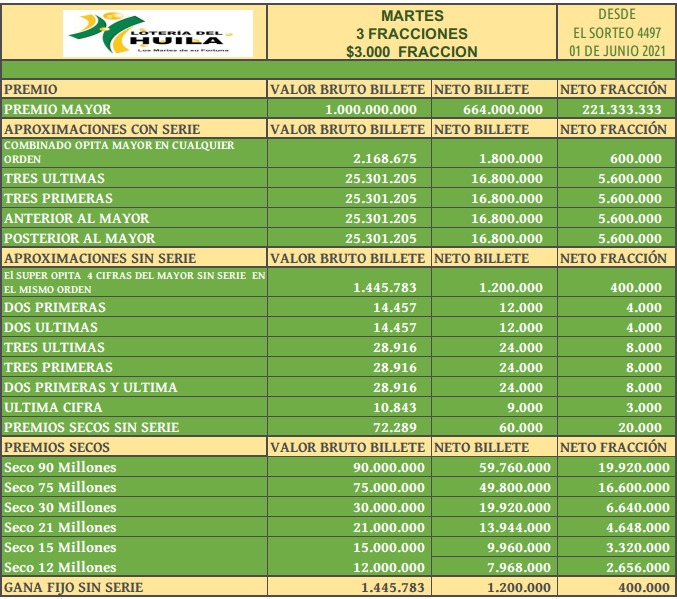677x599 pixels.
Task: Select the value '72.289'
Action: (x=395, y=428)
